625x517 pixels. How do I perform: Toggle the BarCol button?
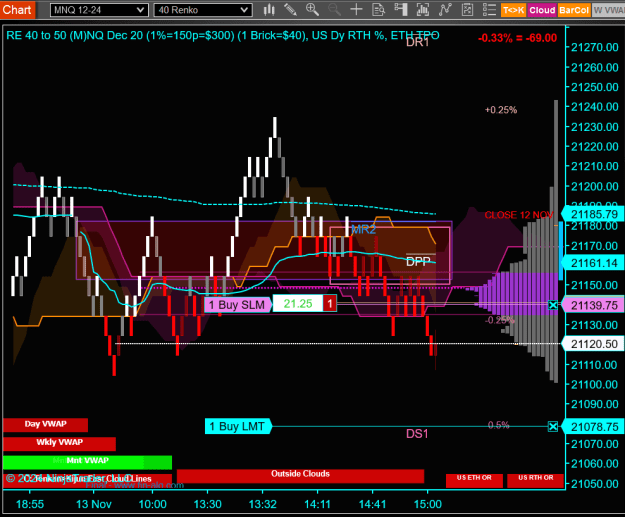click(574, 10)
